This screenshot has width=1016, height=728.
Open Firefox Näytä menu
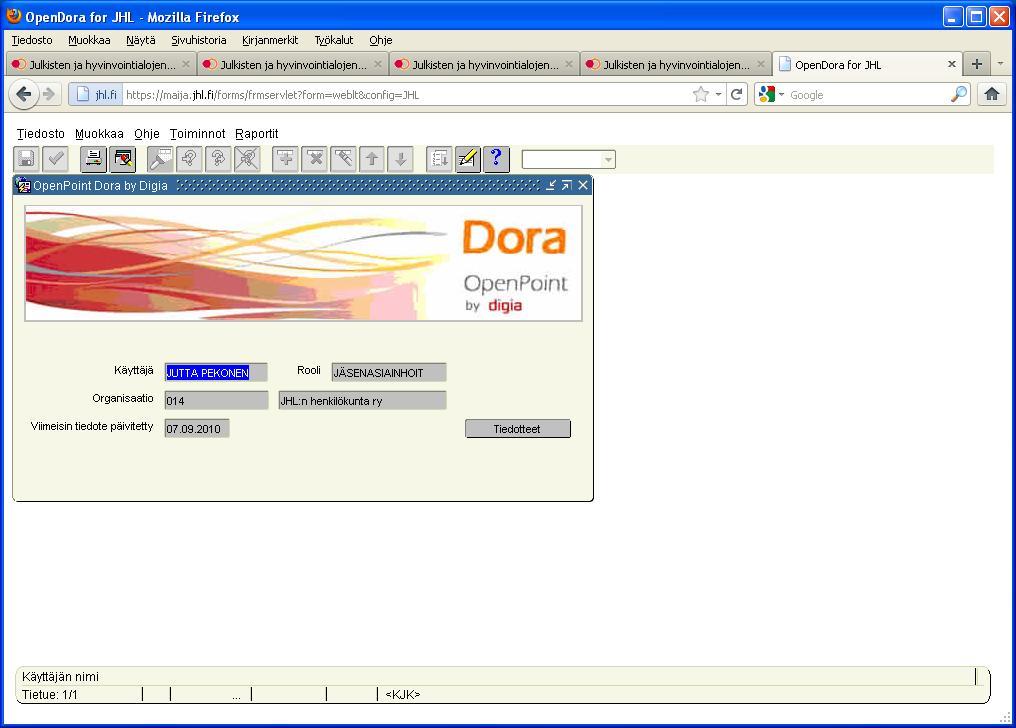click(x=141, y=40)
